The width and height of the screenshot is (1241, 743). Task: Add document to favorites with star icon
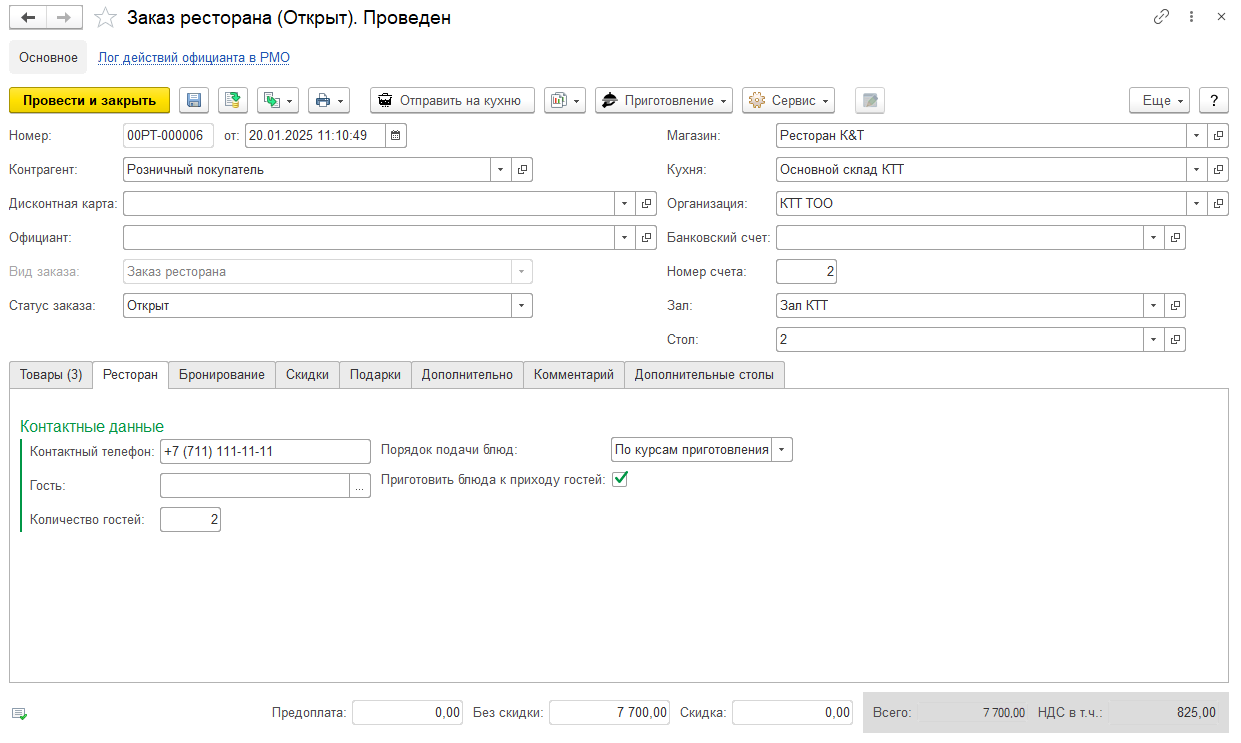coord(104,17)
